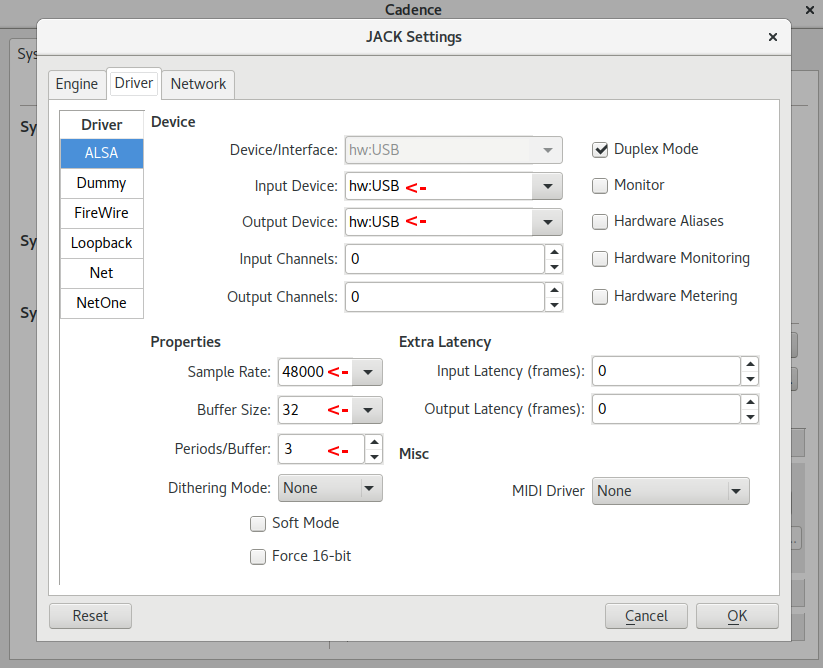The height and width of the screenshot is (668, 823).
Task: Select the FireWire driver
Action: click(x=101, y=213)
